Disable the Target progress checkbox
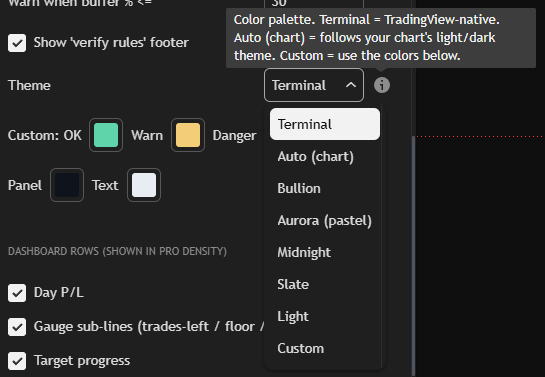 tap(17, 361)
